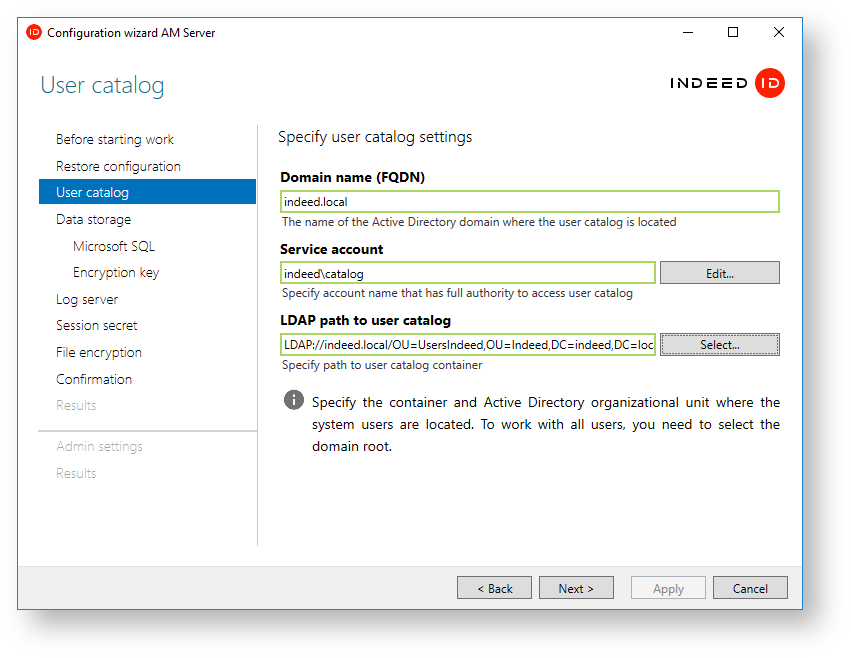851x658 pixels.
Task: Click the info icon beside container hint
Action: [x=293, y=401]
